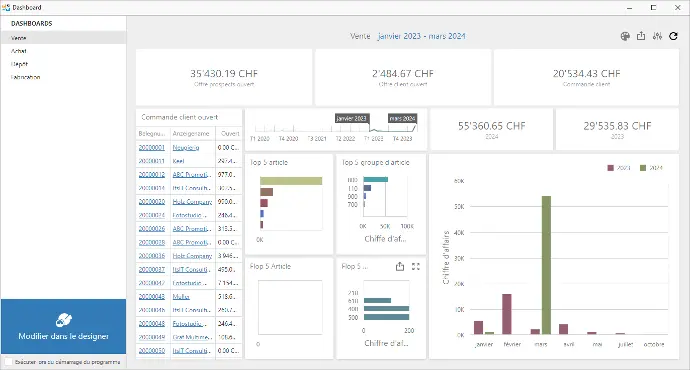The image size is (690, 370).
Task: Toggle the 2024 legend swatch
Action: [x=643, y=168]
